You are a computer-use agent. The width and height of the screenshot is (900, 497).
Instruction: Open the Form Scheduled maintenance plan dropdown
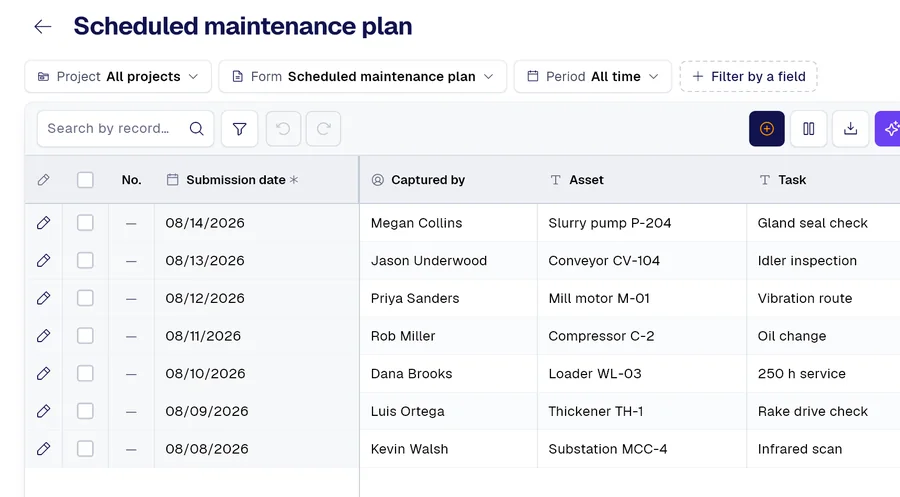[x=363, y=76]
